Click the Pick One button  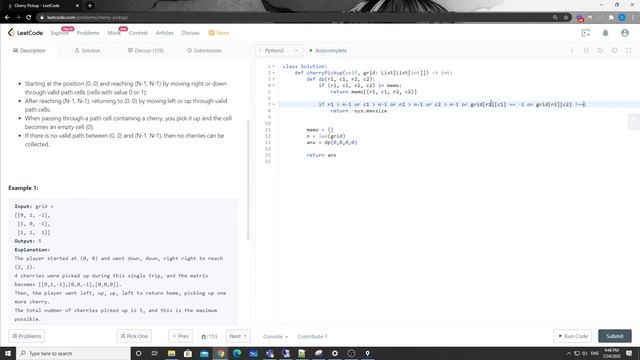tap(134, 336)
